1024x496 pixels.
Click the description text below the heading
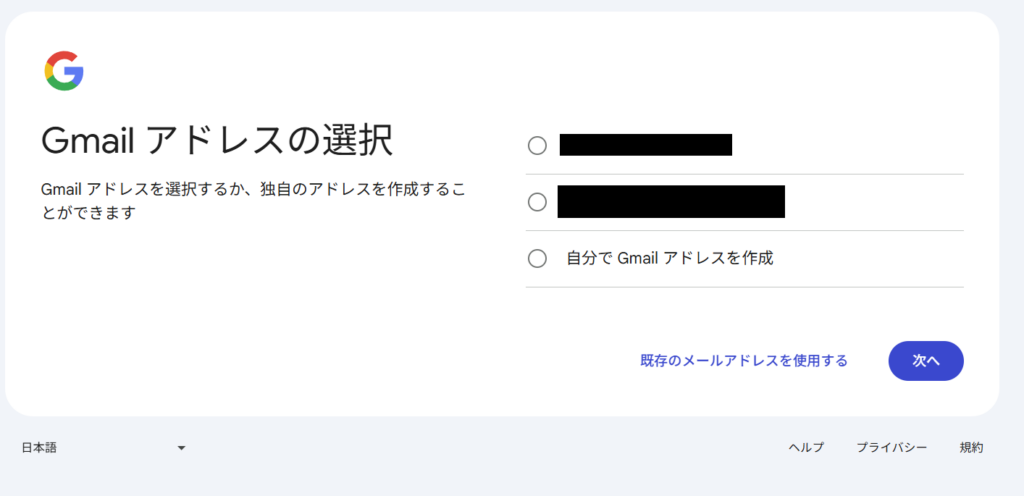pos(253,201)
